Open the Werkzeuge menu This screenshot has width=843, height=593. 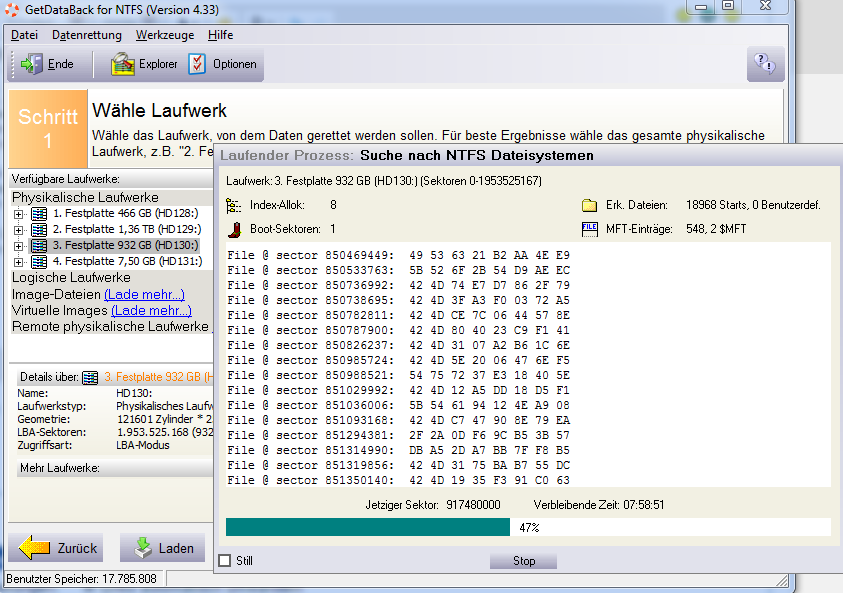coord(165,35)
